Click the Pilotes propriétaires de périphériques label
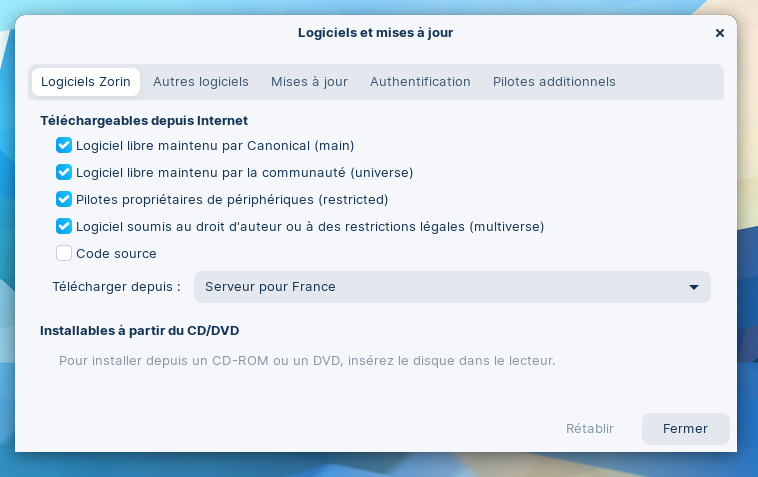This screenshot has width=758, height=477. coord(232,199)
